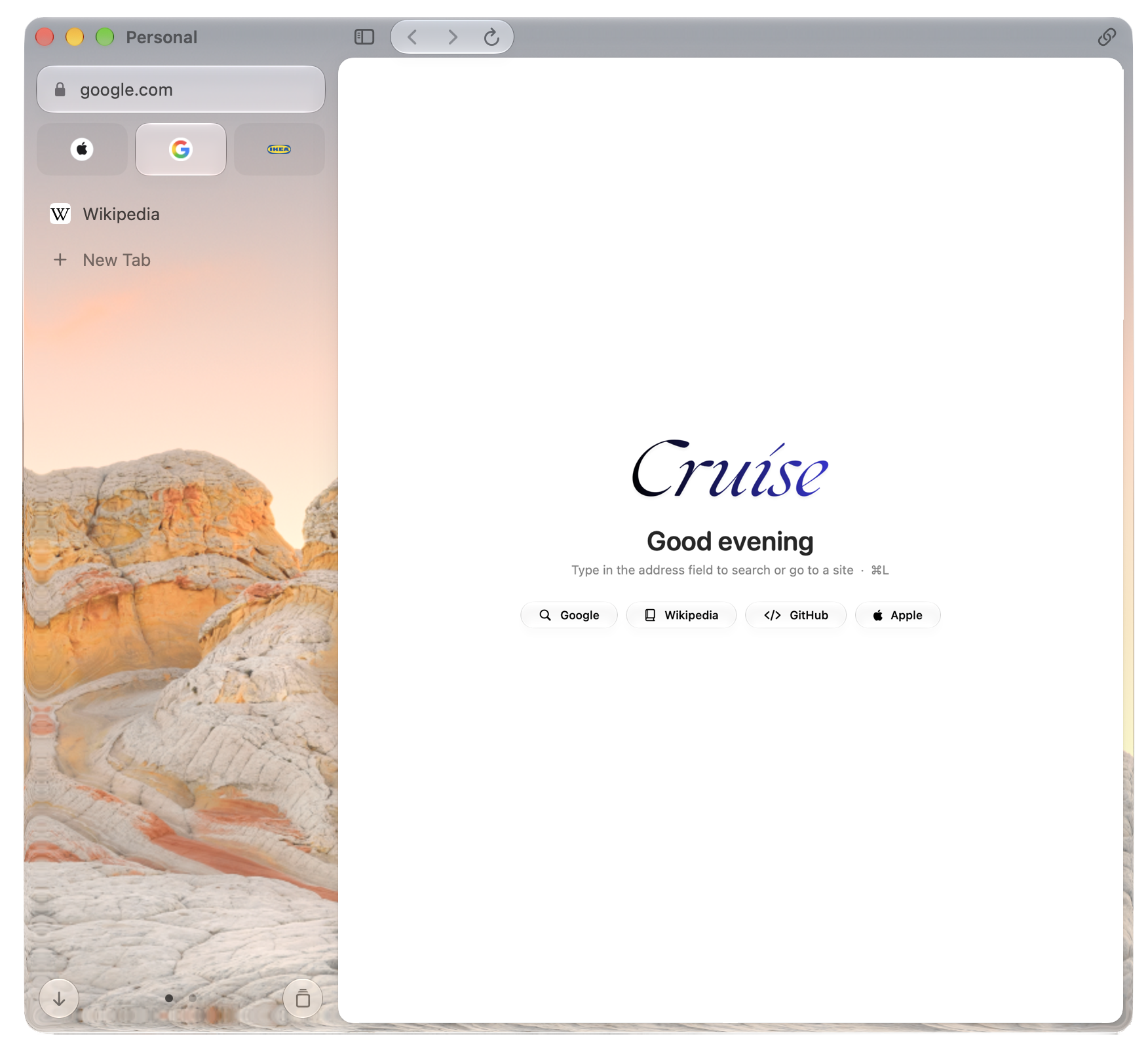Open the Apple pinned tab

(82, 149)
